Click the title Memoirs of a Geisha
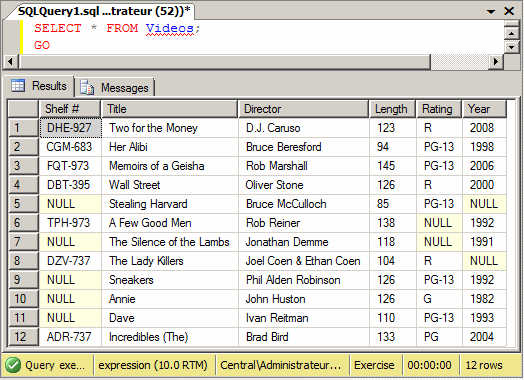This screenshot has height=380, width=524. coord(156,166)
